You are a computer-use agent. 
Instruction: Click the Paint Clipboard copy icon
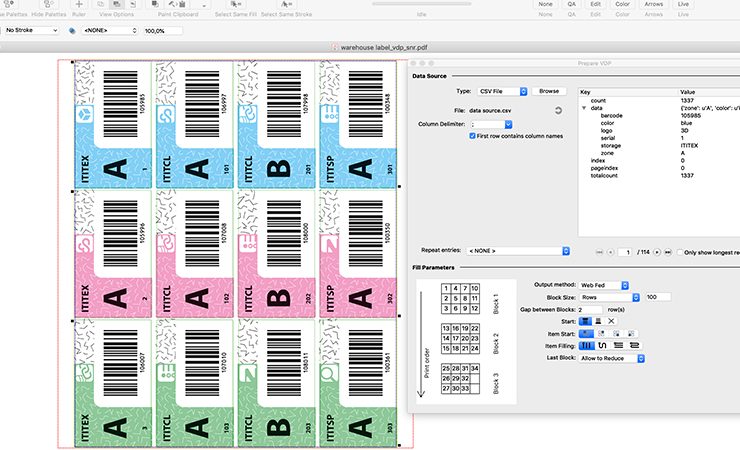click(x=155, y=4)
